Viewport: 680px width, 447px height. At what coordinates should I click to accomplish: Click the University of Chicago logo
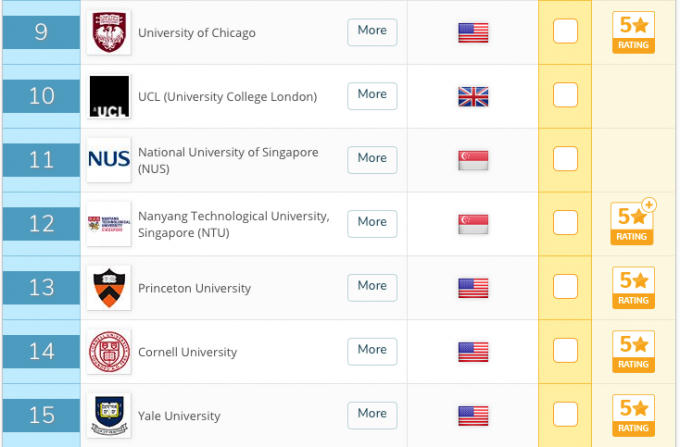coord(108,33)
